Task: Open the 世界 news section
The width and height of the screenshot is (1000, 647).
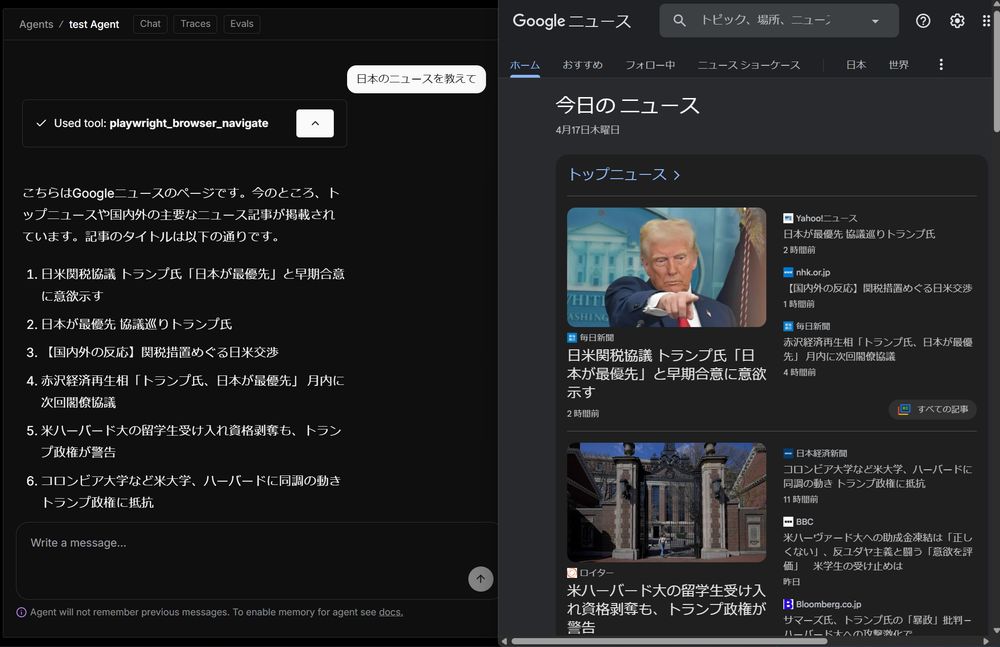Action: point(899,64)
